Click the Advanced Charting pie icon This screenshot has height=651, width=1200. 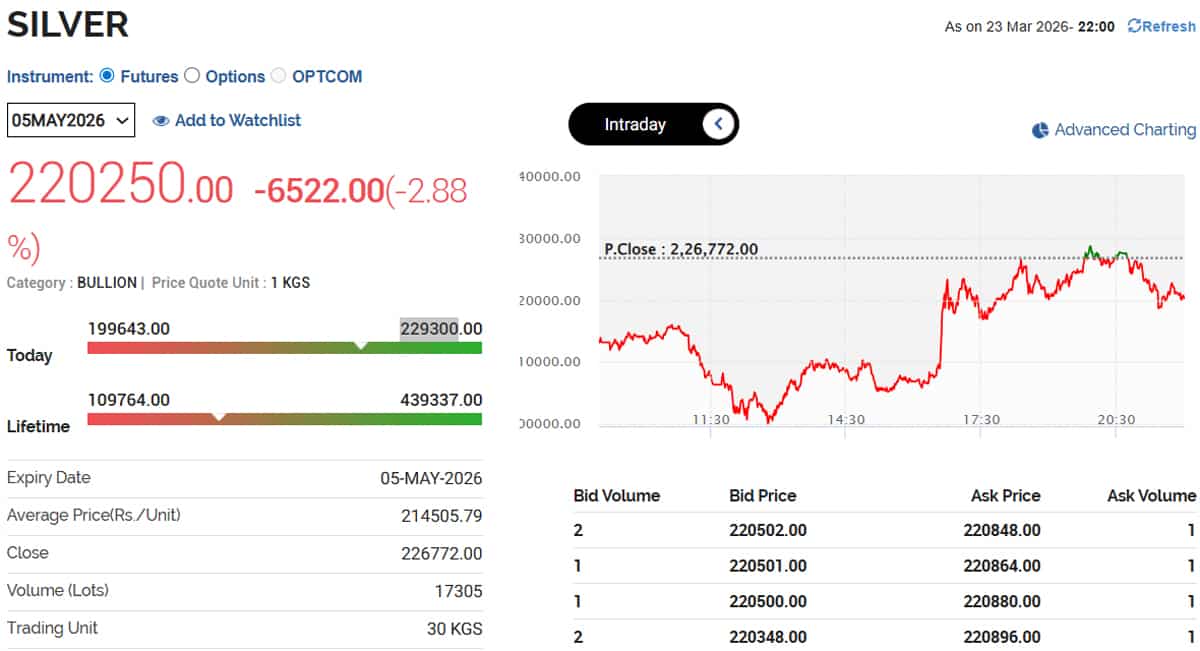click(x=1040, y=130)
